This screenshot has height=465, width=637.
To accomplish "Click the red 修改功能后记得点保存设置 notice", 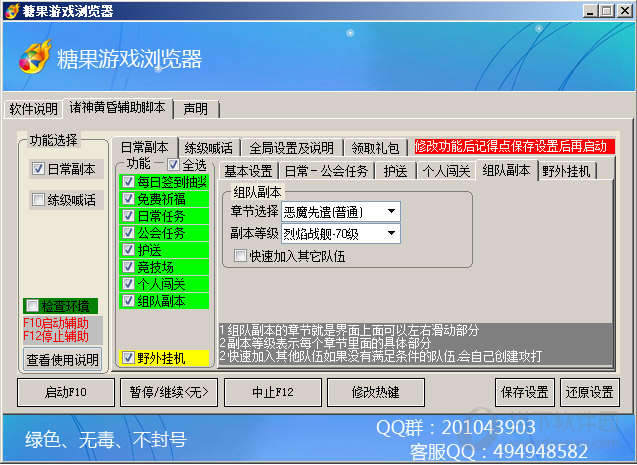I will pos(514,147).
